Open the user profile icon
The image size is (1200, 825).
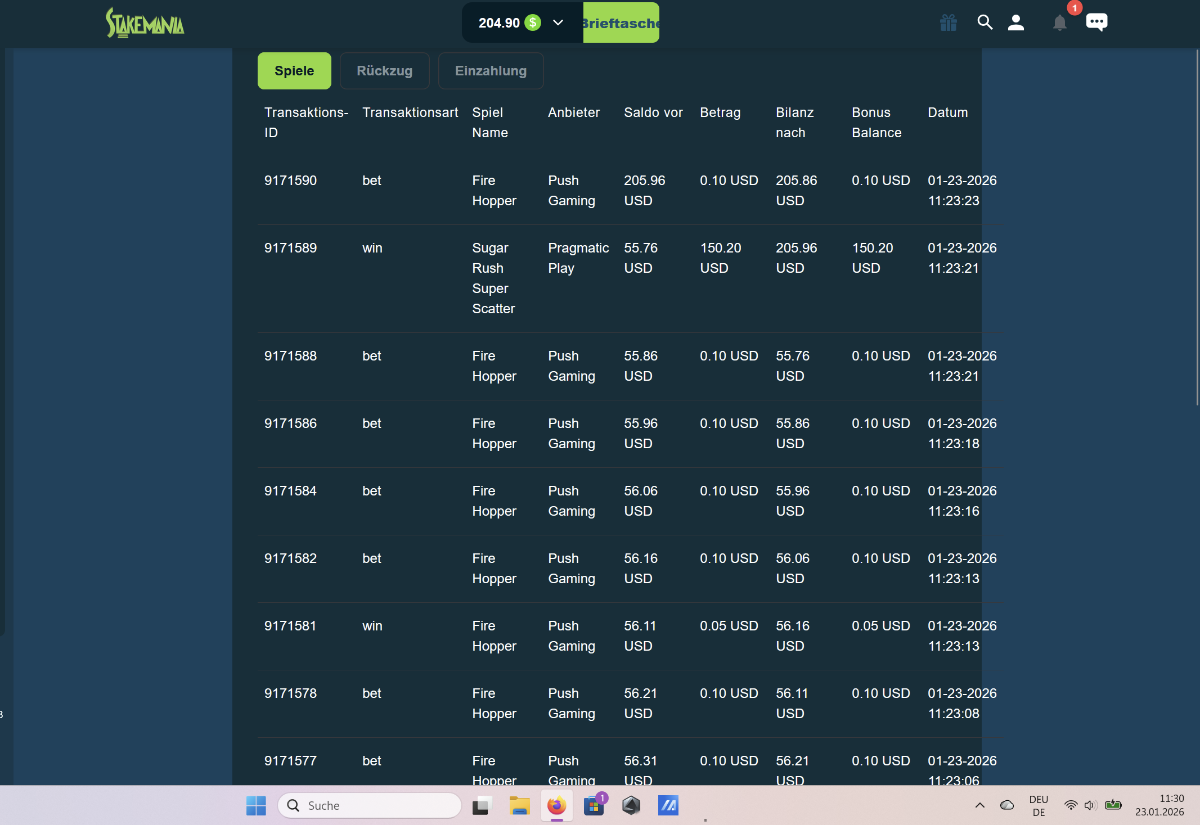coord(1016,22)
